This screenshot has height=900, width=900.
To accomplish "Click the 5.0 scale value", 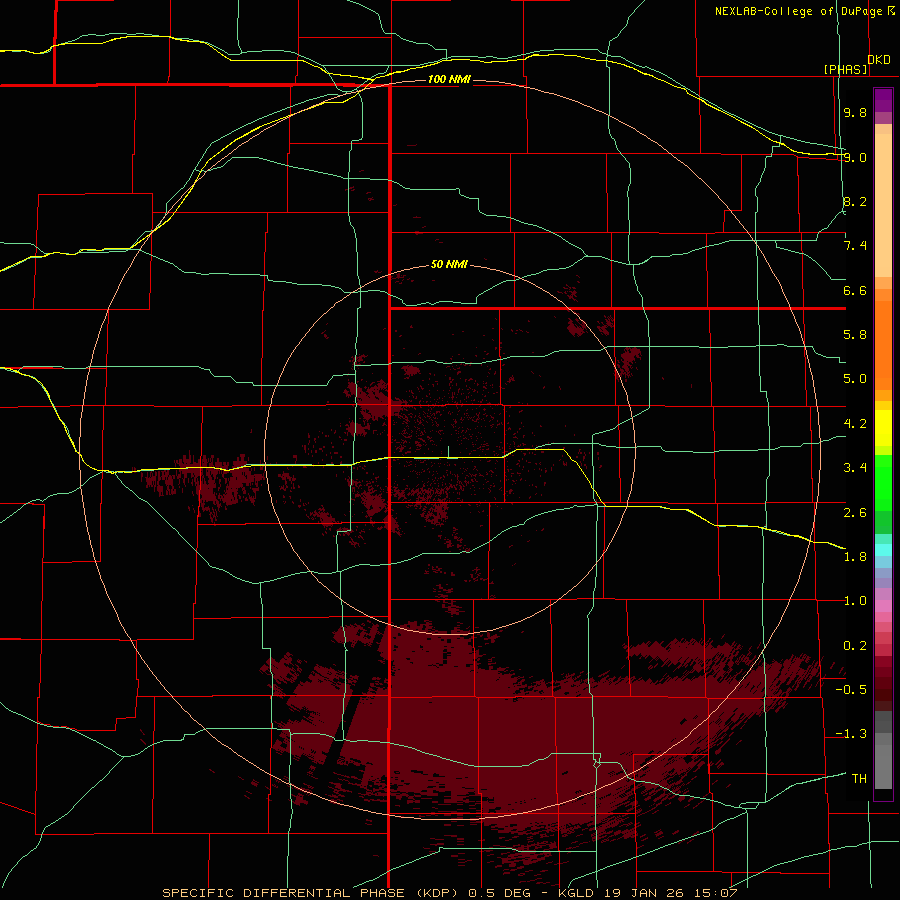I will pyautogui.click(x=855, y=379).
